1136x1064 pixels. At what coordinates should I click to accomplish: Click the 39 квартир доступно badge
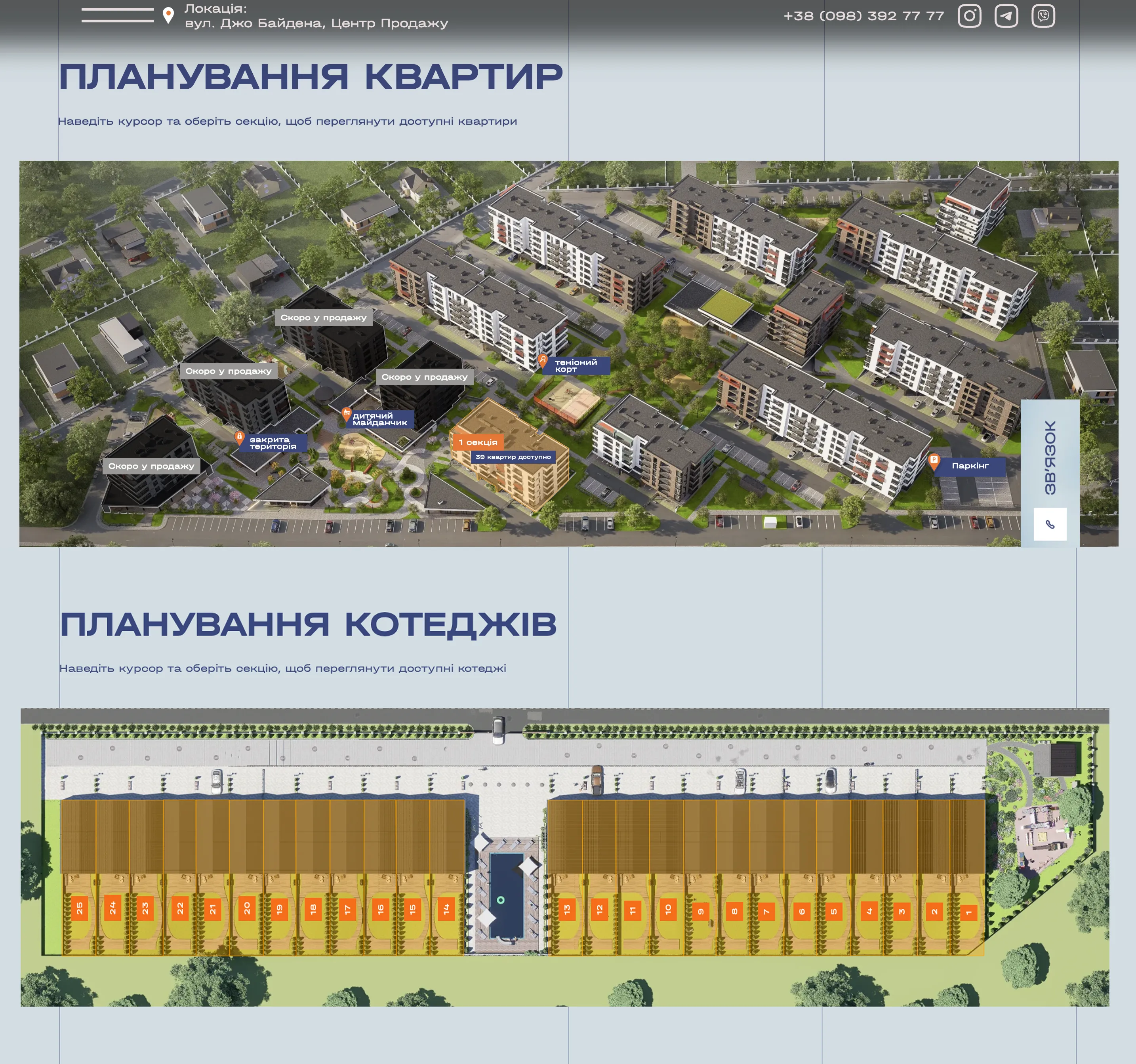tap(513, 457)
